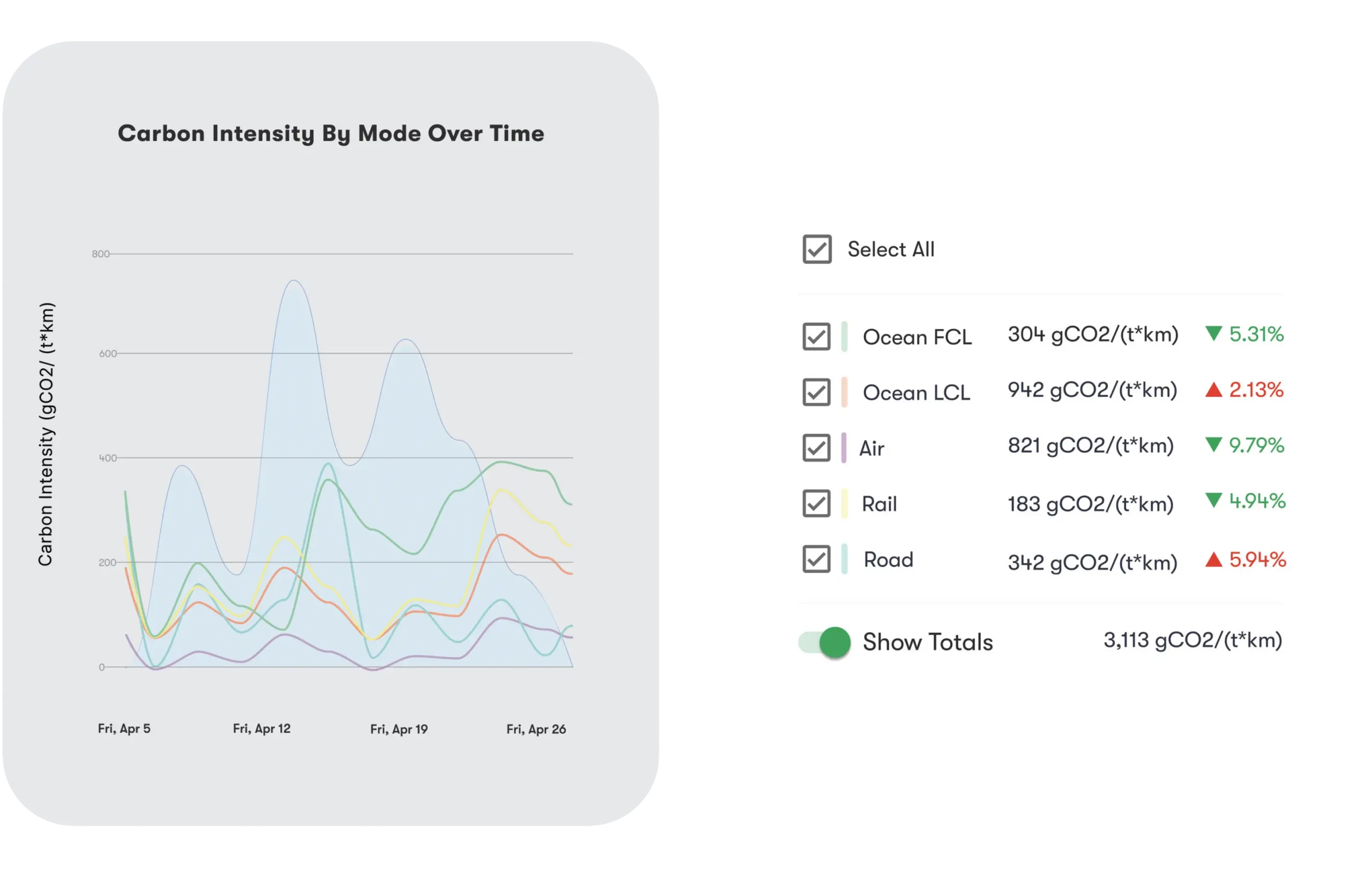Image resolution: width=1372 pixels, height=876 pixels.
Task: Toggle the Ocean FCL checkbox
Action: [816, 336]
